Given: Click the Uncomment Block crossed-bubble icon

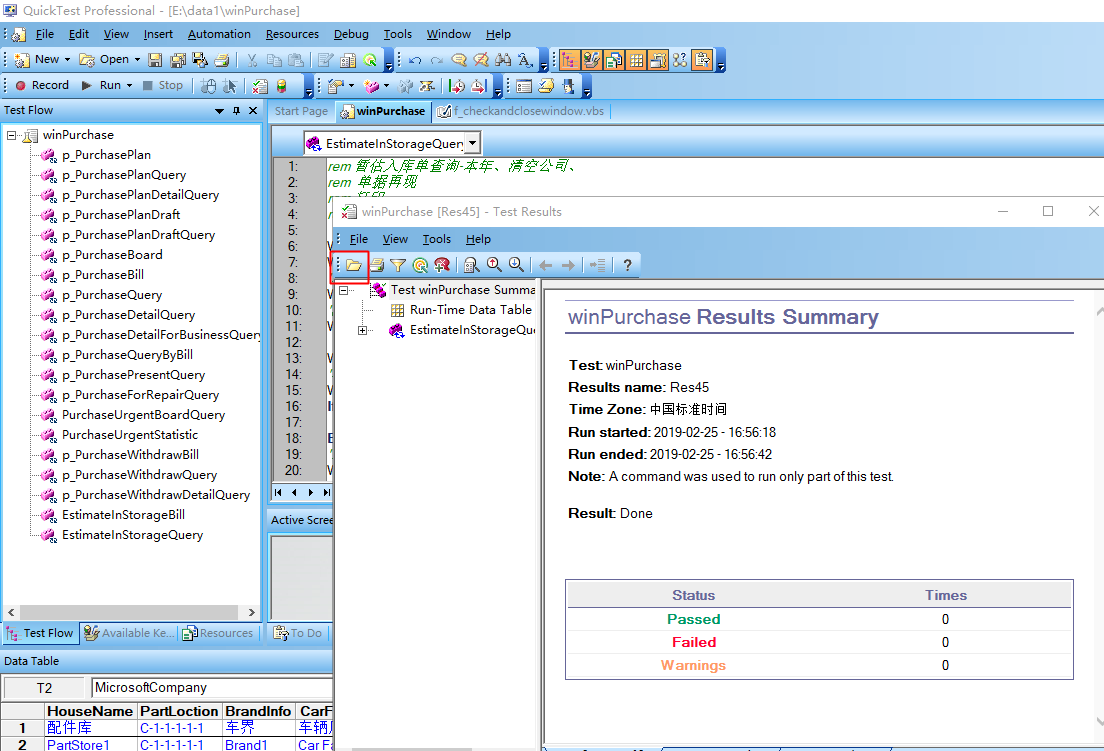Looking at the screenshot, I should tap(481, 60).
